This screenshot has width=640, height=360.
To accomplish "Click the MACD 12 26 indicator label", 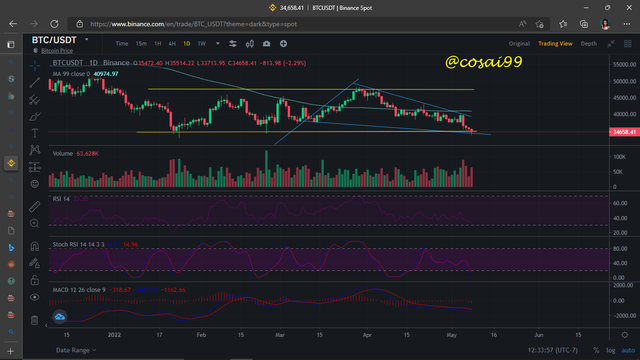I will click(x=79, y=290).
